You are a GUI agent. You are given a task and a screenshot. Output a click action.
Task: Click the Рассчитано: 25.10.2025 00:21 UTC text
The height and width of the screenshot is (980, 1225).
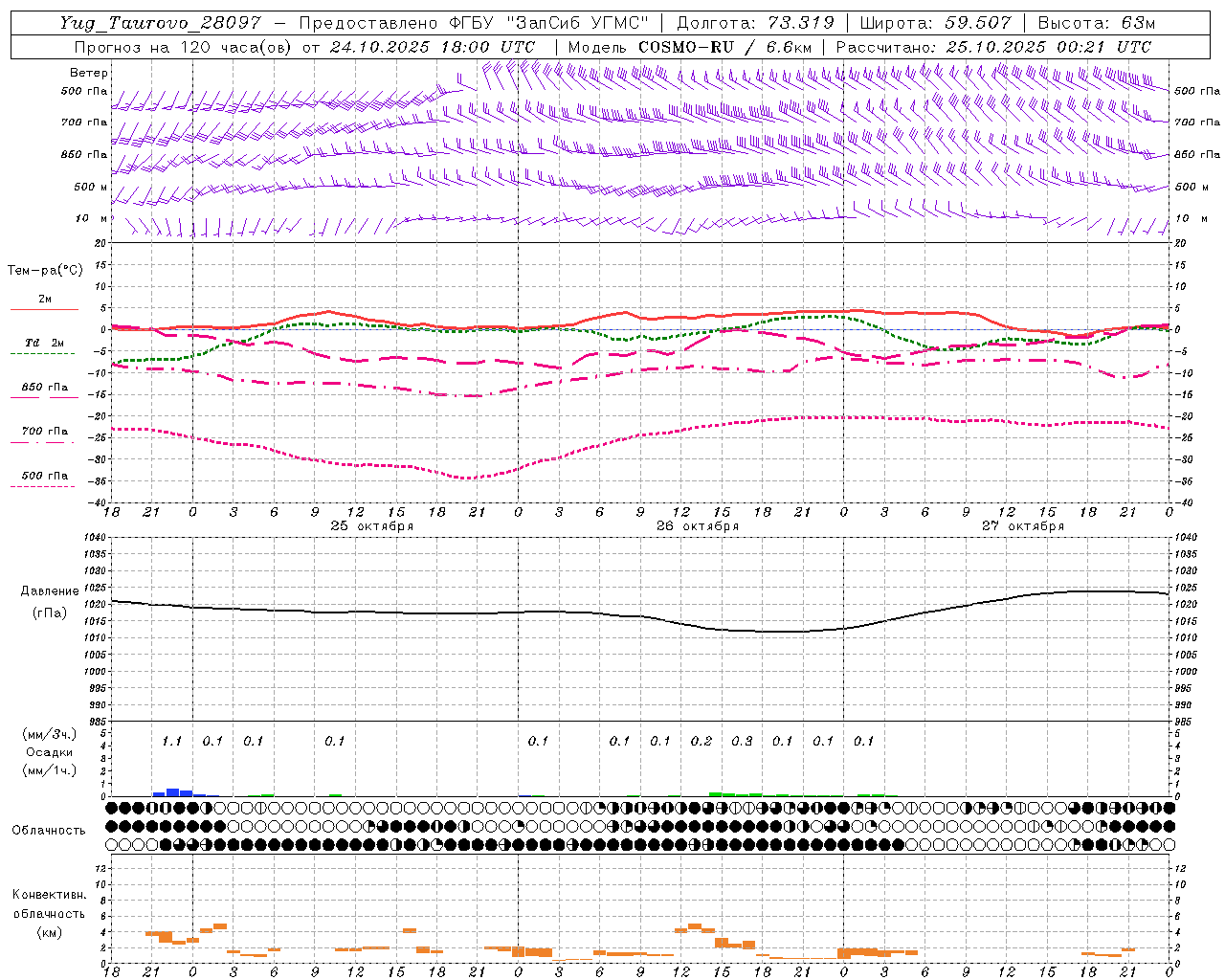tap(993, 47)
